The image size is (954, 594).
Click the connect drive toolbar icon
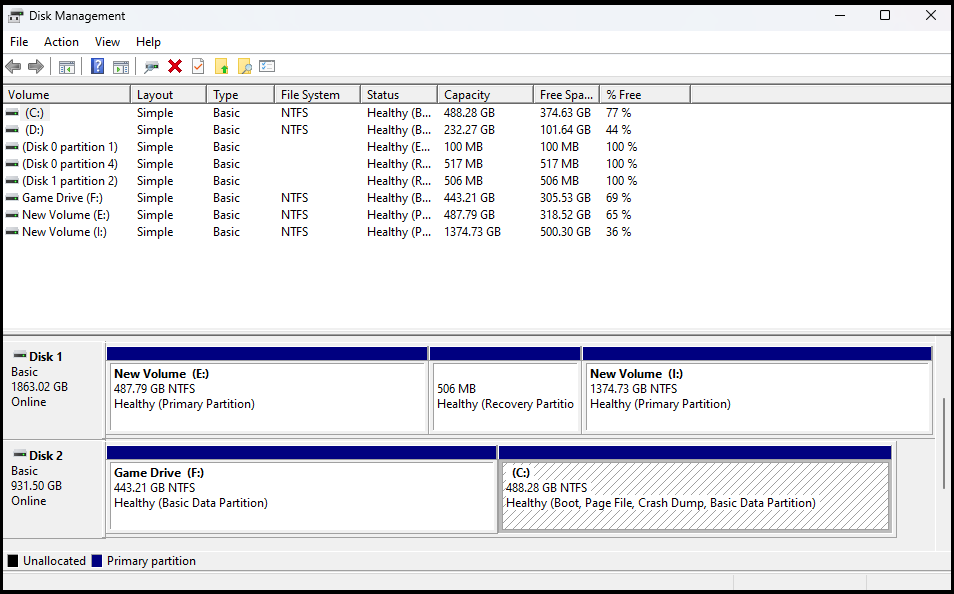click(x=151, y=66)
